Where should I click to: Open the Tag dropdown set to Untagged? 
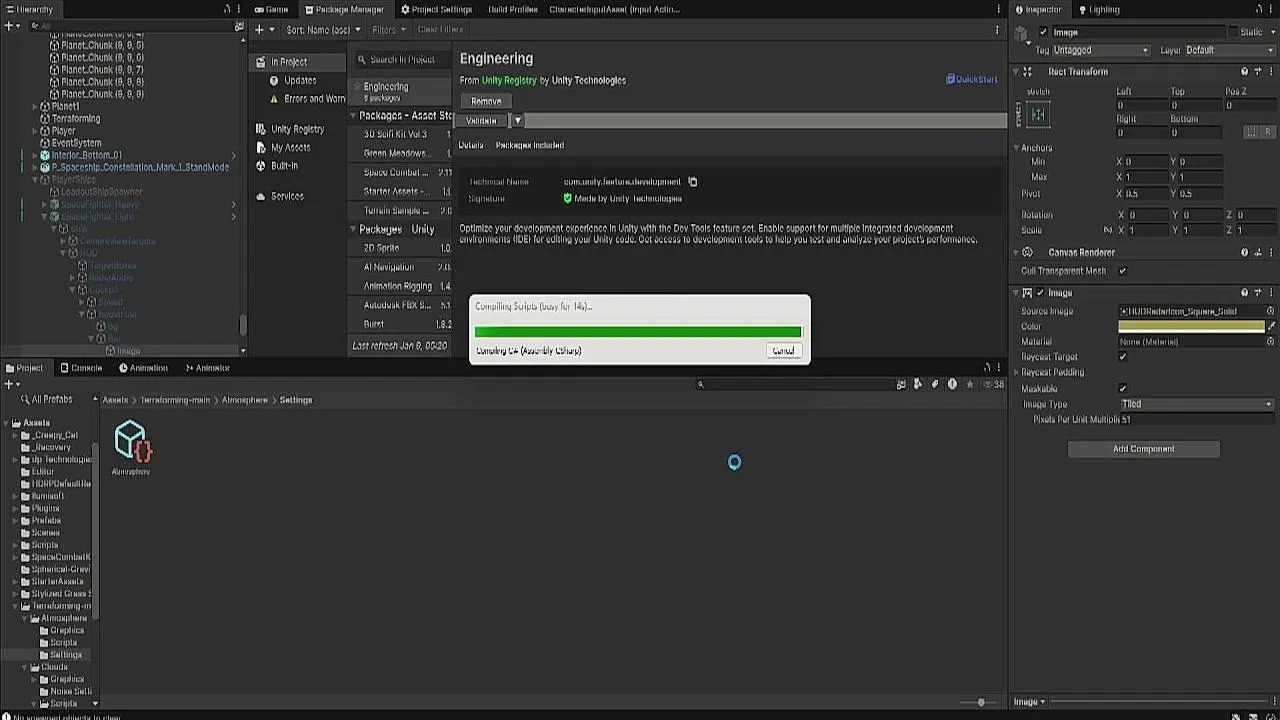[1101, 50]
